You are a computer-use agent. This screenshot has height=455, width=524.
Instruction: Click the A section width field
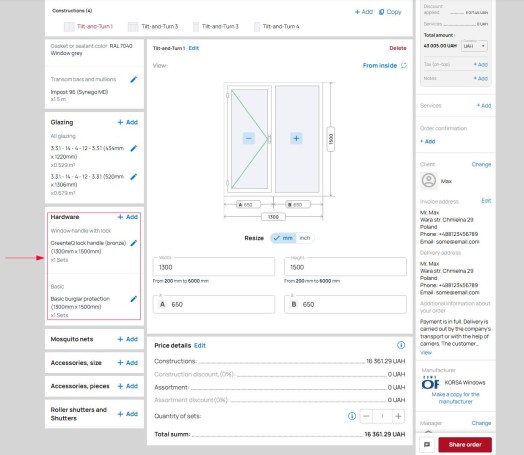[x=214, y=304]
